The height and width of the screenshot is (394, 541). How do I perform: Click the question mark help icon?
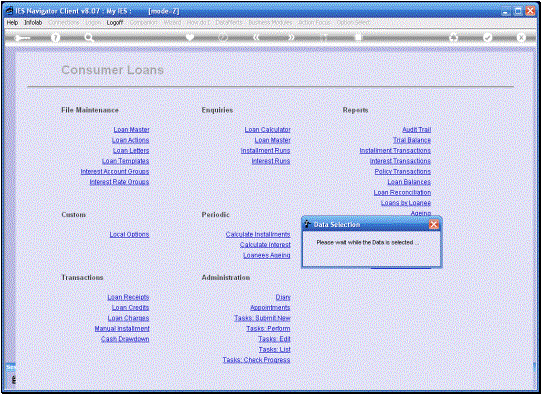[x=55, y=38]
